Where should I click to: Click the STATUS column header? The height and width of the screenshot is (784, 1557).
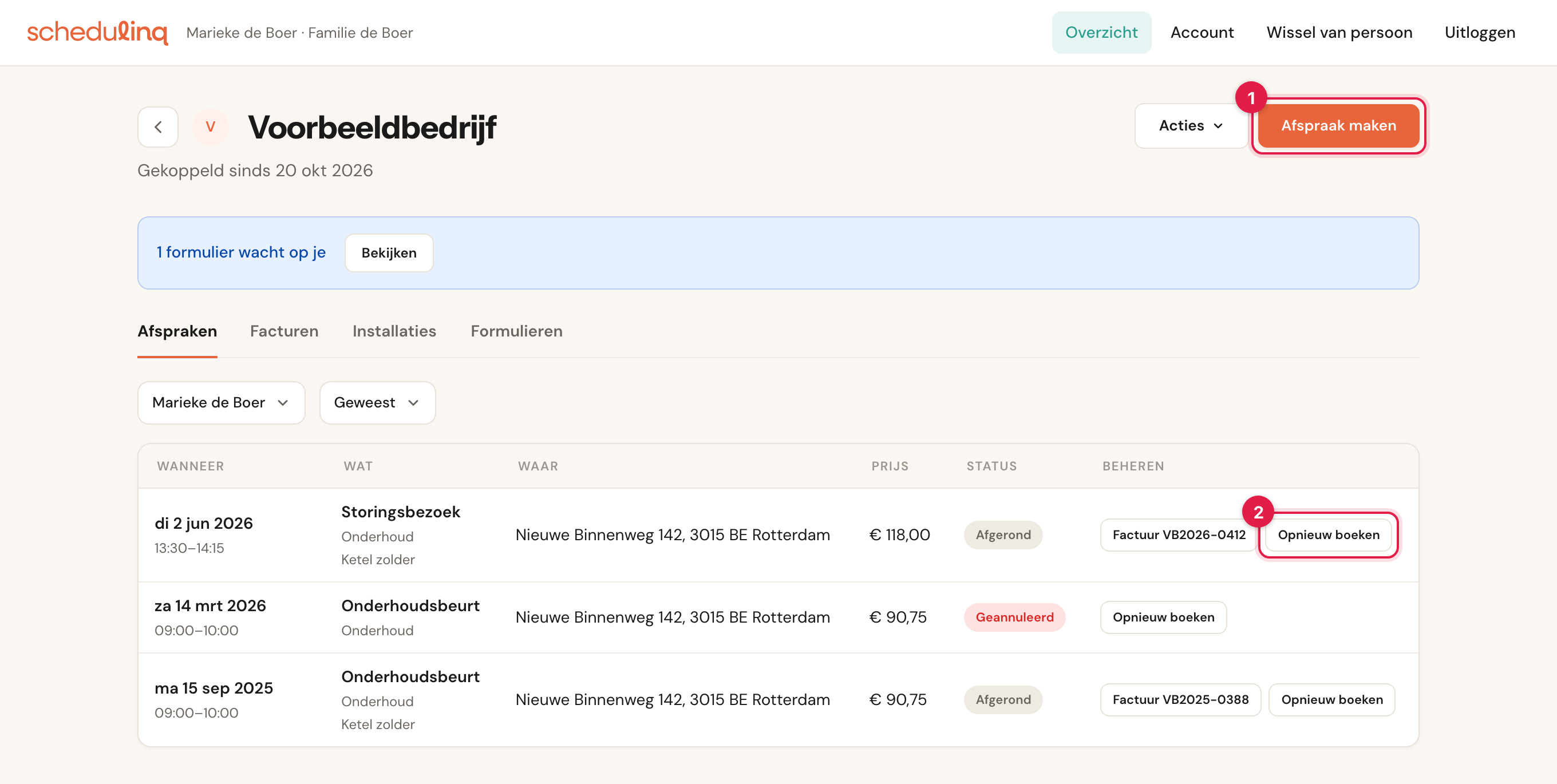pos(991,466)
